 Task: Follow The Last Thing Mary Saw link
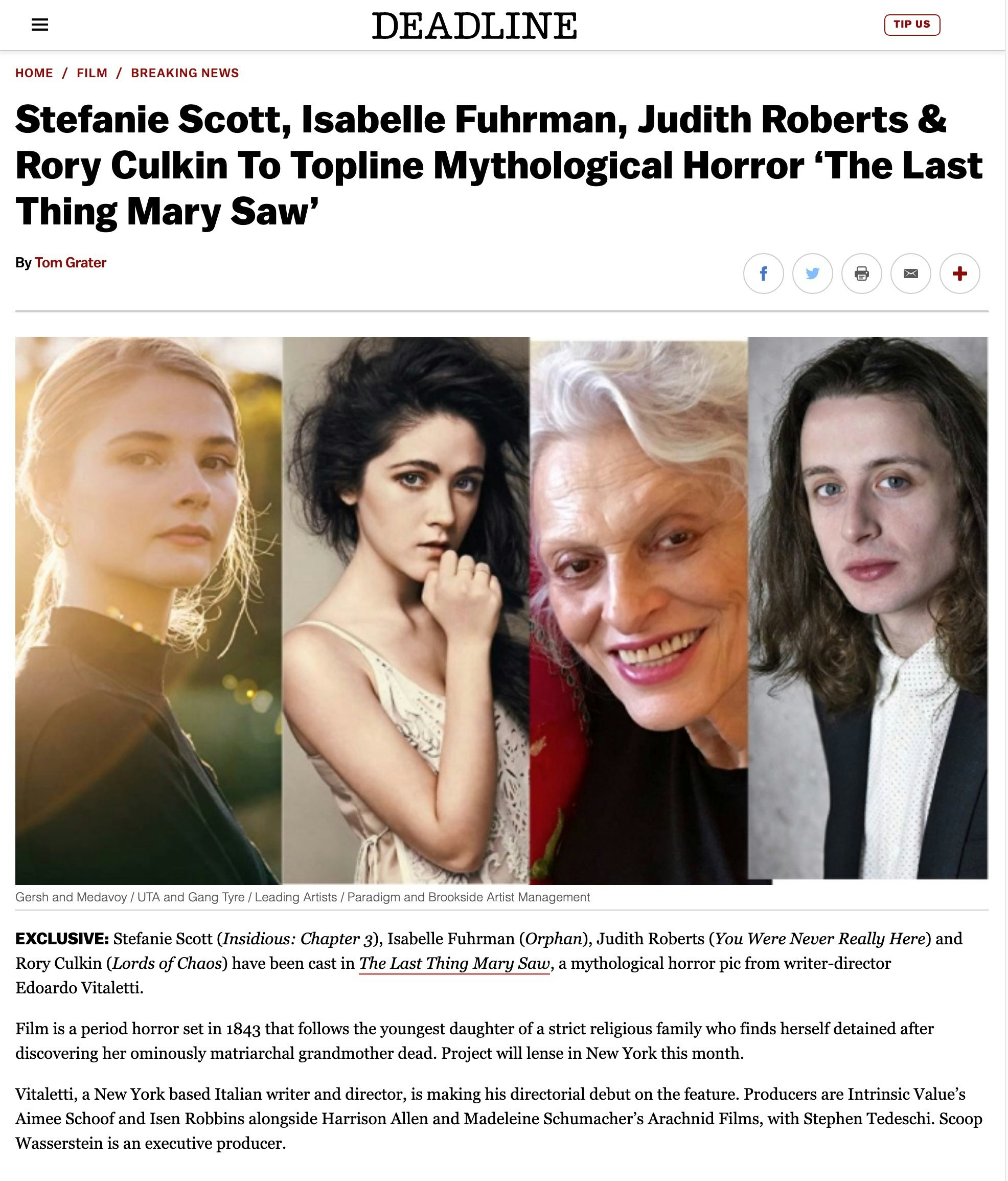click(454, 963)
